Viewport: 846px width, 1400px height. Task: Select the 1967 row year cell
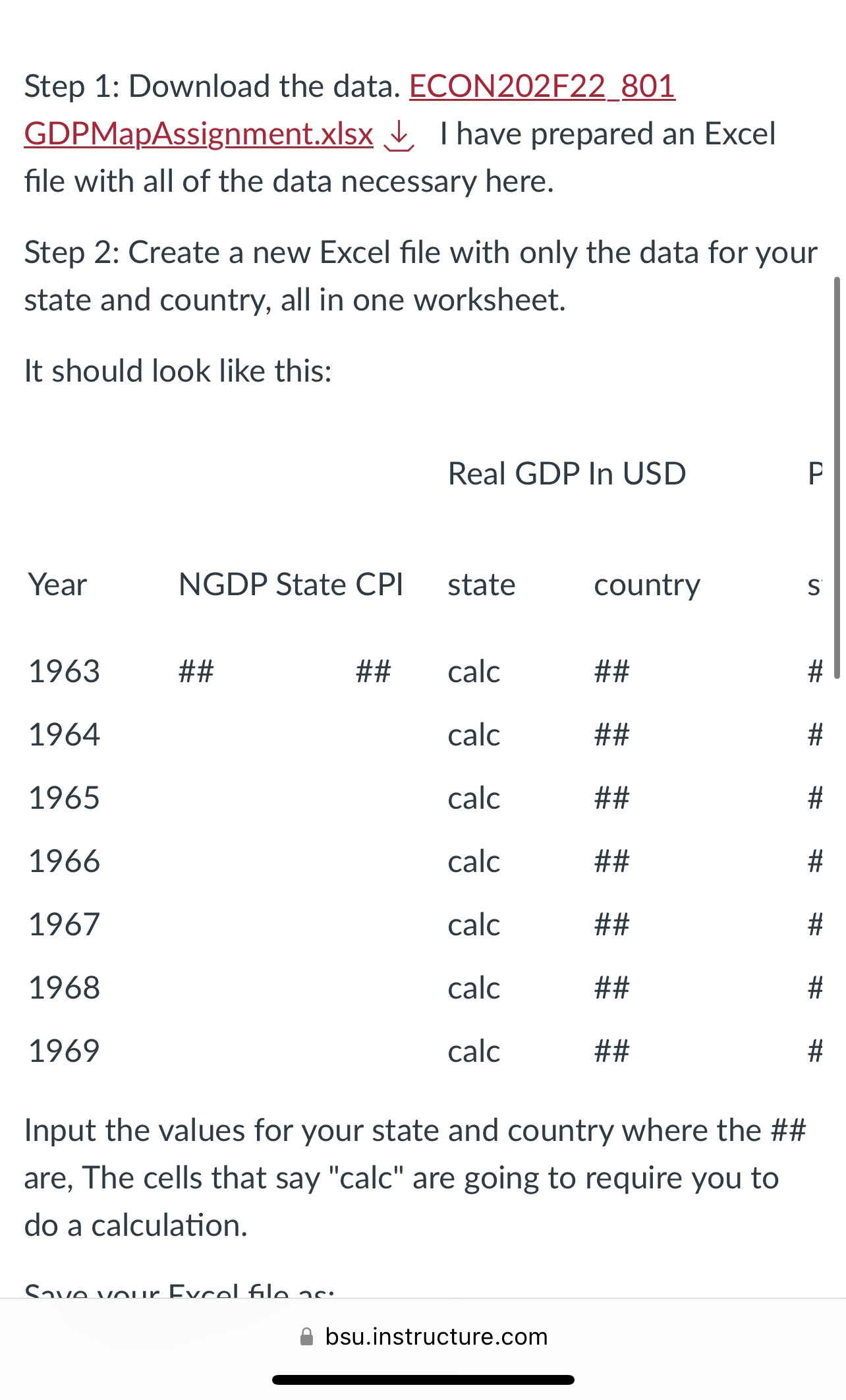(64, 925)
